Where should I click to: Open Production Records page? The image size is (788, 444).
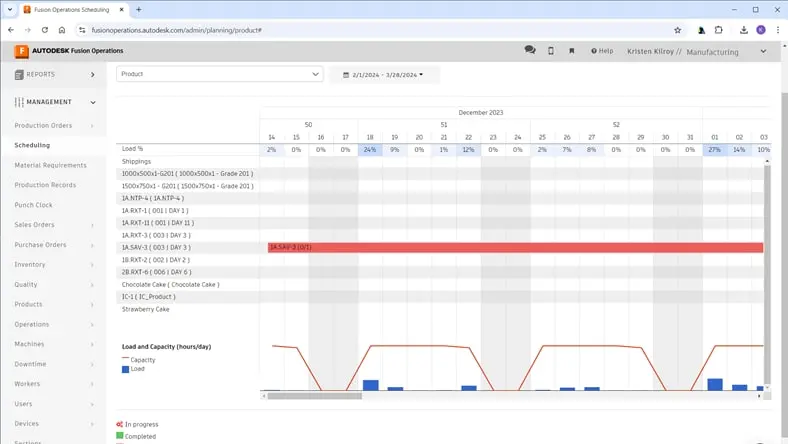pos(45,185)
